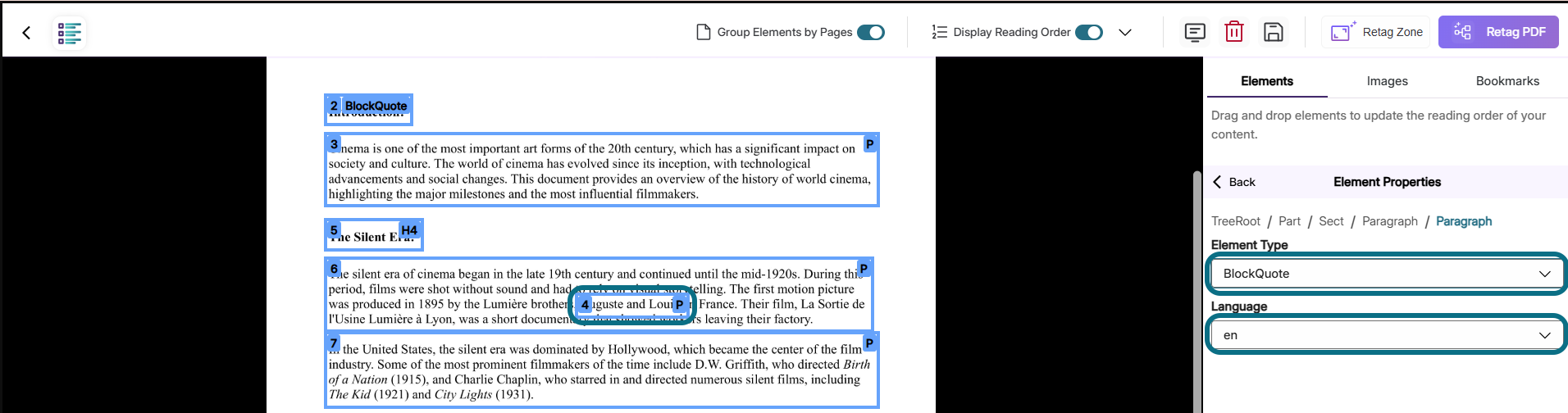
Task: Select Sect in the breadcrumb
Action: 1331,221
